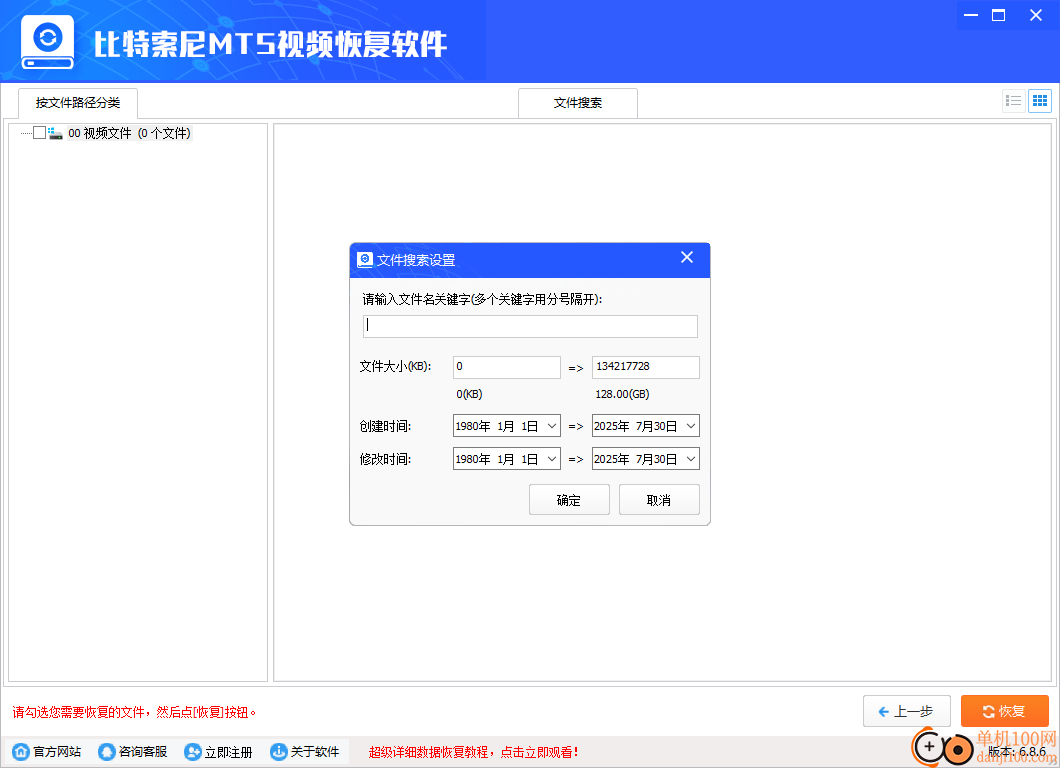This screenshot has width=1060, height=768.
Task: Close the 文件搜索设置 dialog
Action: click(687, 258)
